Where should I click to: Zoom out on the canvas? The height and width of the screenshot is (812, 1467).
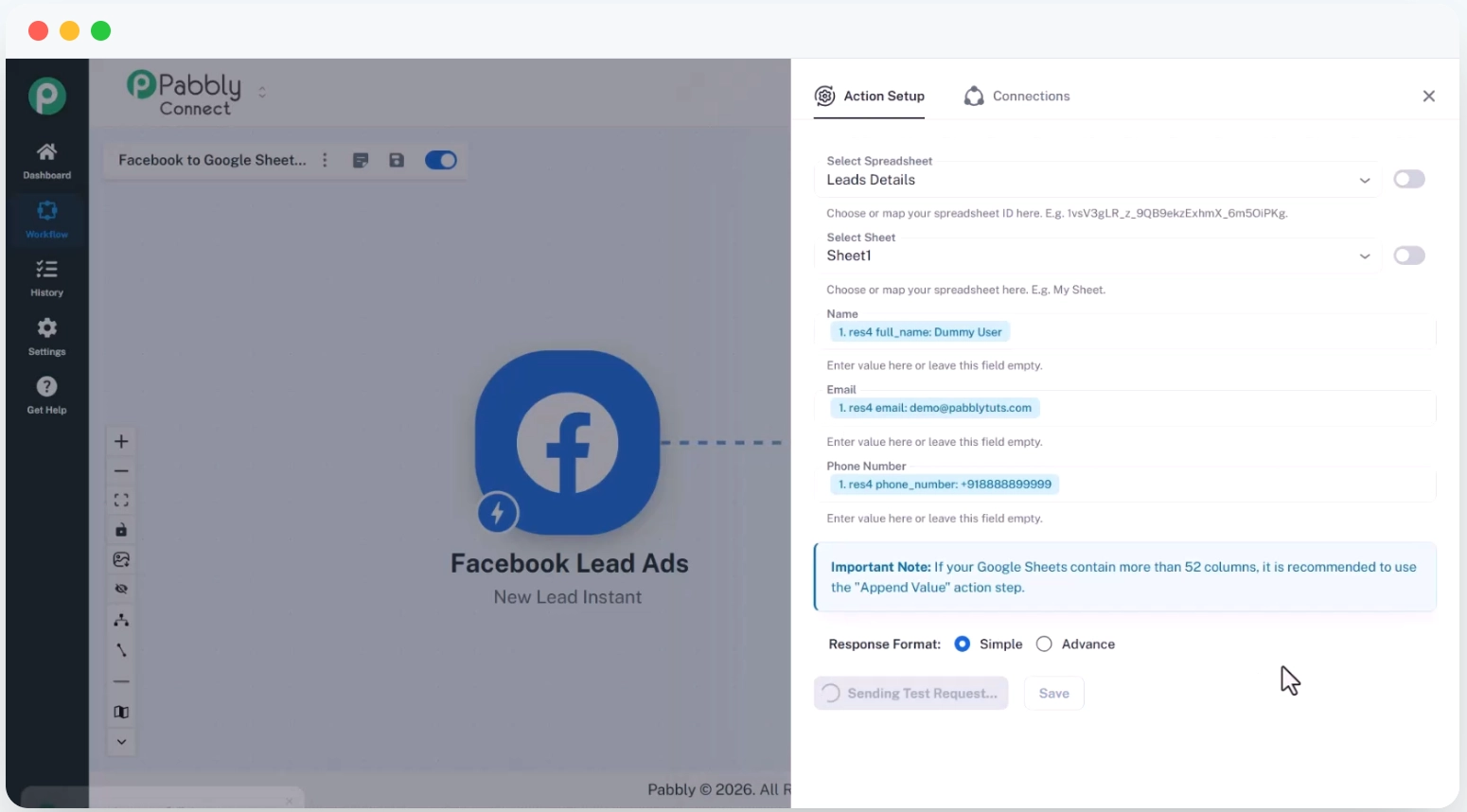[121, 470]
